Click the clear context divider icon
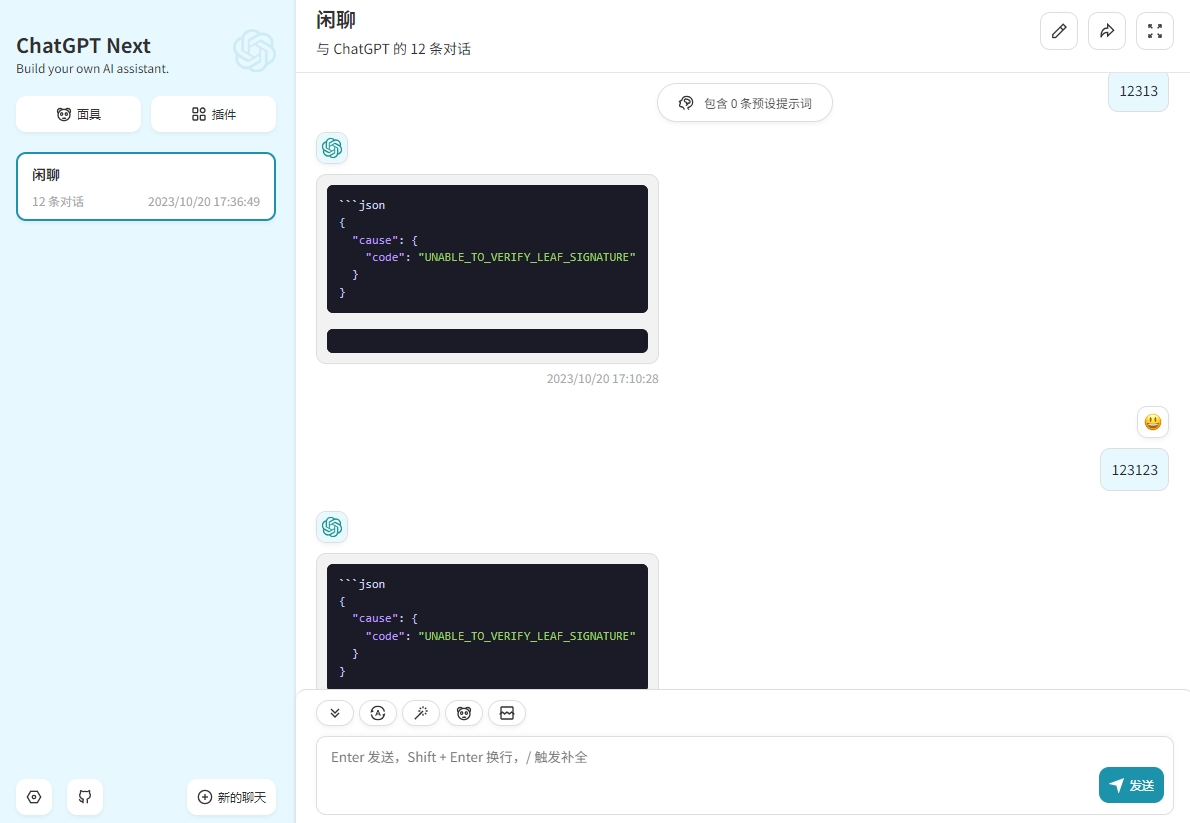 (x=507, y=713)
